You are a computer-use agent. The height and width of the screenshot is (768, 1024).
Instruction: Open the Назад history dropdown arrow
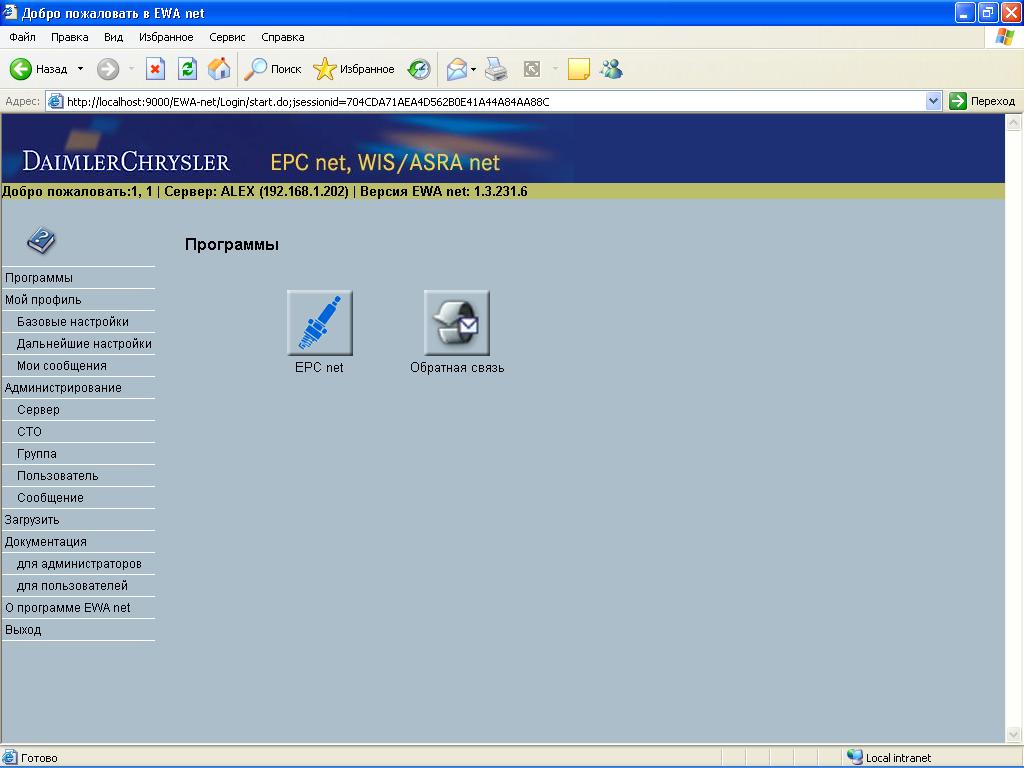click(x=80, y=69)
